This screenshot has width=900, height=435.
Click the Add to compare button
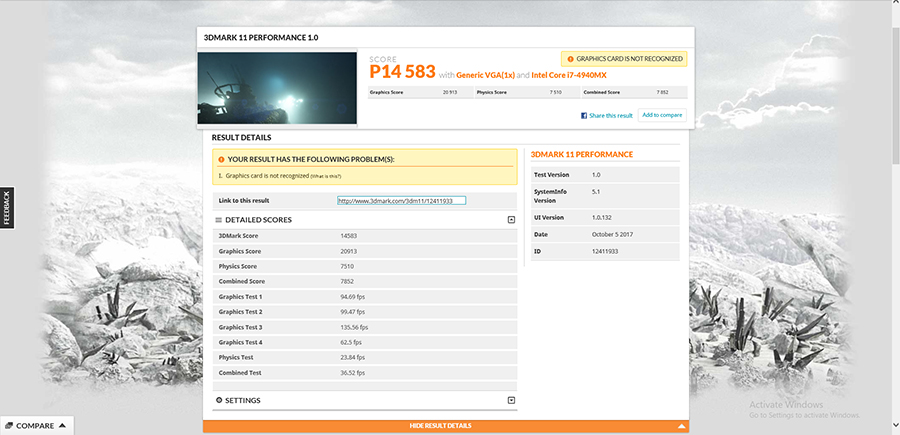[662, 115]
